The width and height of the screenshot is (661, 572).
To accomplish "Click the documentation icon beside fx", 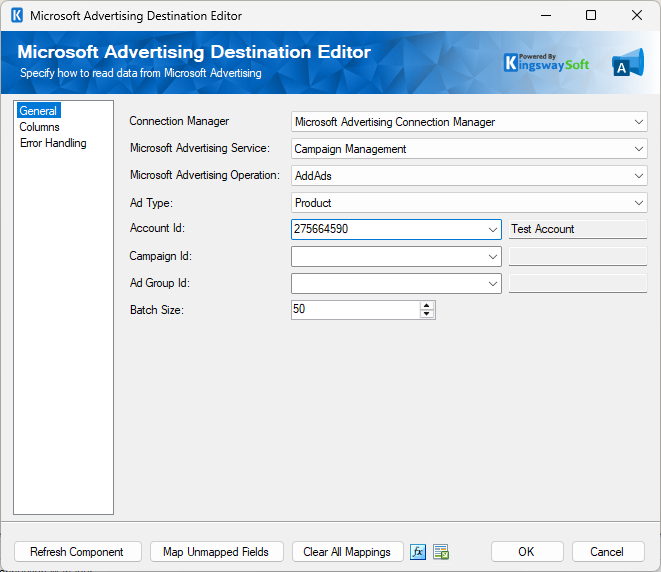I will tap(441, 552).
